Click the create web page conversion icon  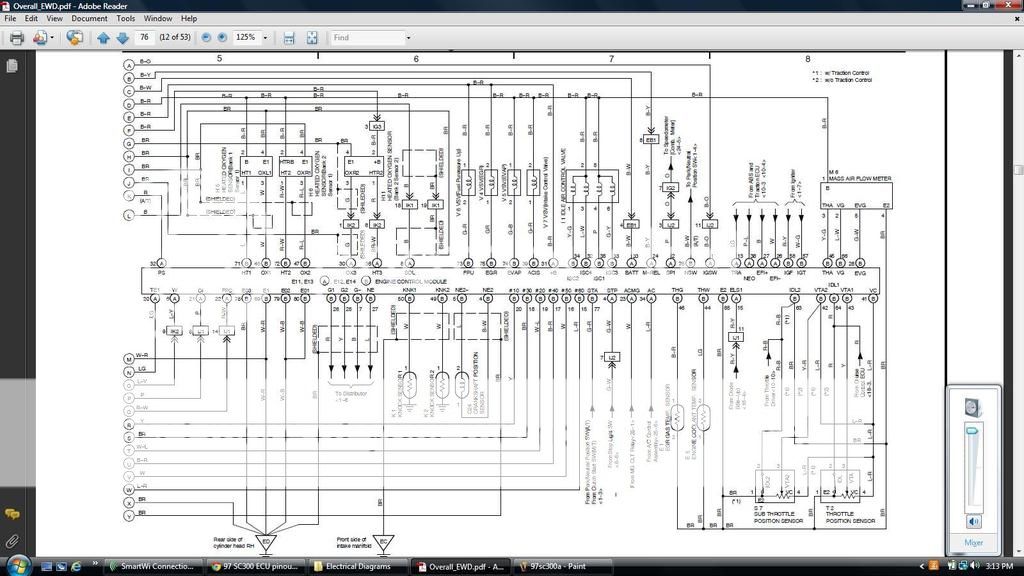[73, 38]
